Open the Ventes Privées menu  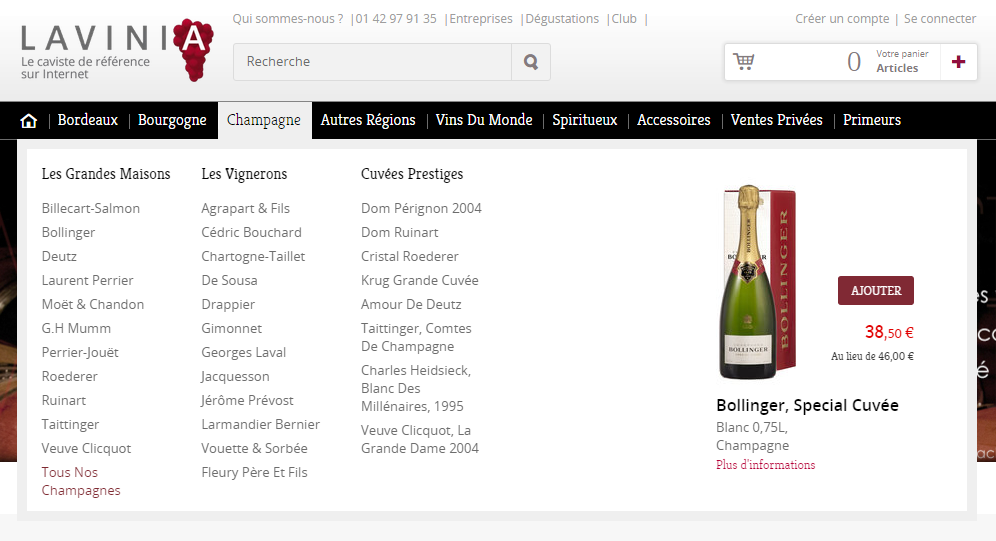(x=776, y=120)
